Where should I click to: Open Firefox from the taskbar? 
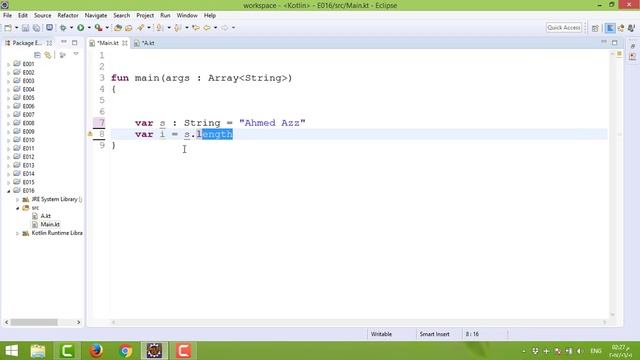point(96,351)
